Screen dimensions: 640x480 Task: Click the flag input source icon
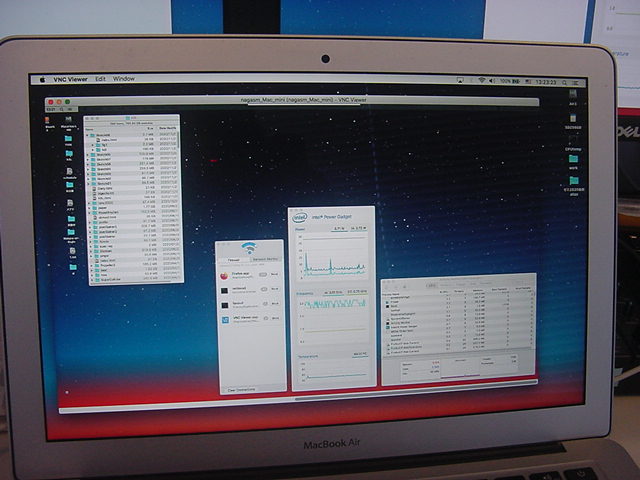click(x=528, y=82)
